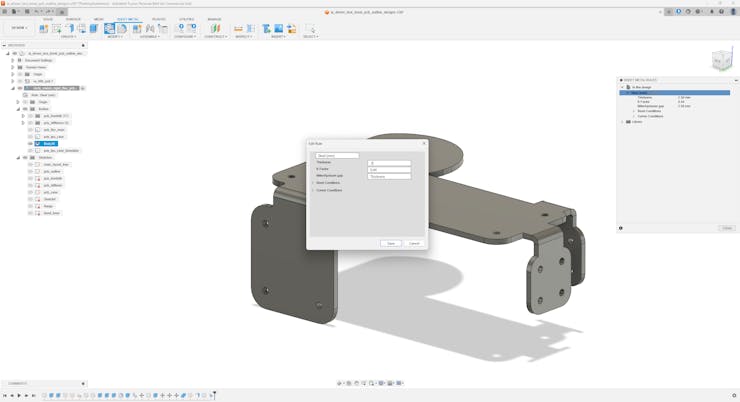Expand Corner Conditions in Edit Rule dialog
740x402 pixels.
(x=313, y=190)
